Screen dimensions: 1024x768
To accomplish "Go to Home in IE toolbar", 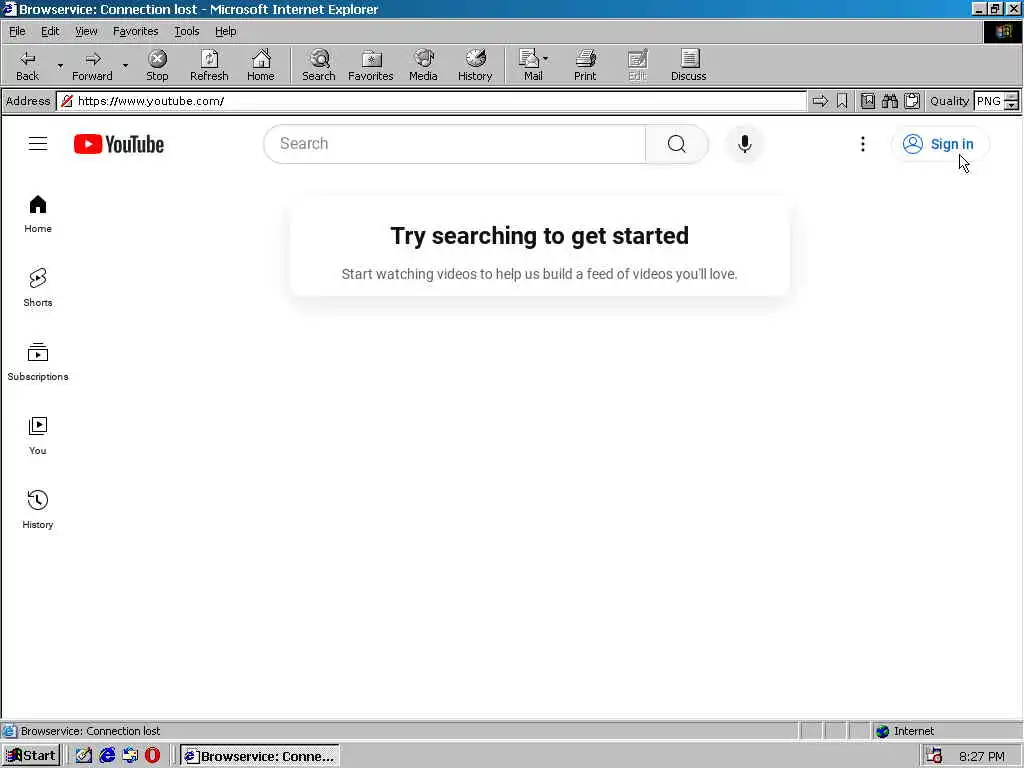I will tap(261, 65).
